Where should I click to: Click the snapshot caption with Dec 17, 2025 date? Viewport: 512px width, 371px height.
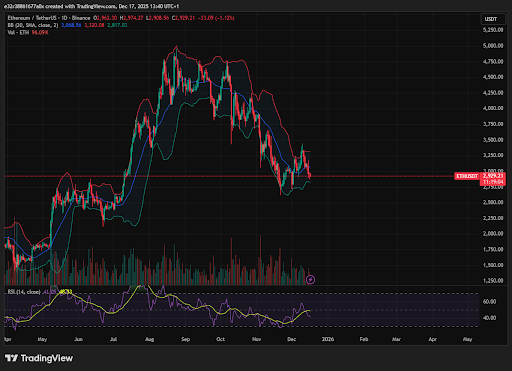[91, 6]
